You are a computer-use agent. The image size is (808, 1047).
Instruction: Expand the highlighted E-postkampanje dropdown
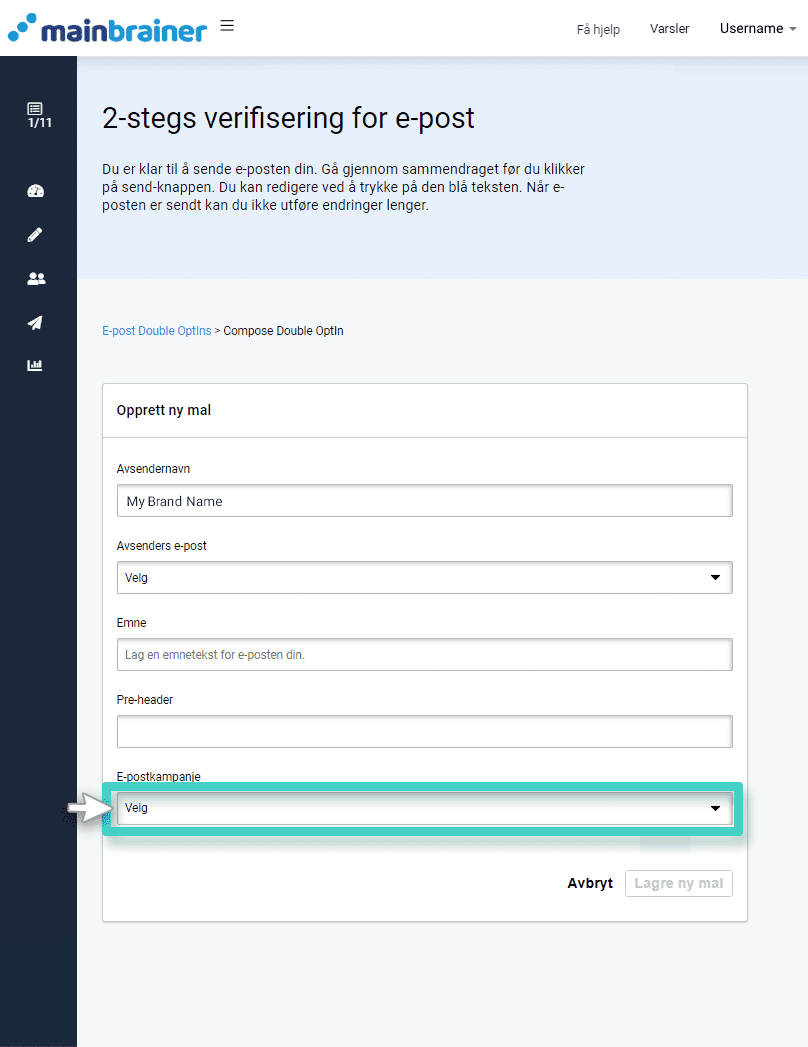click(x=424, y=808)
